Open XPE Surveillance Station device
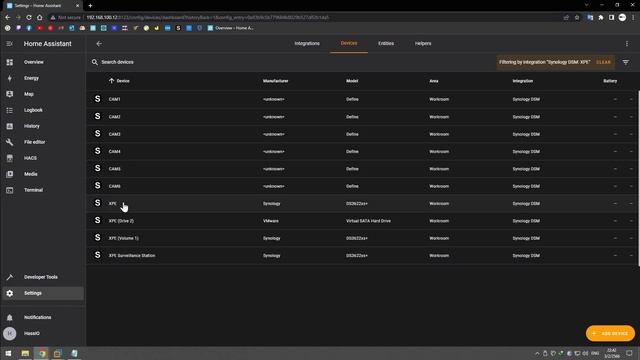 tap(362, 256)
